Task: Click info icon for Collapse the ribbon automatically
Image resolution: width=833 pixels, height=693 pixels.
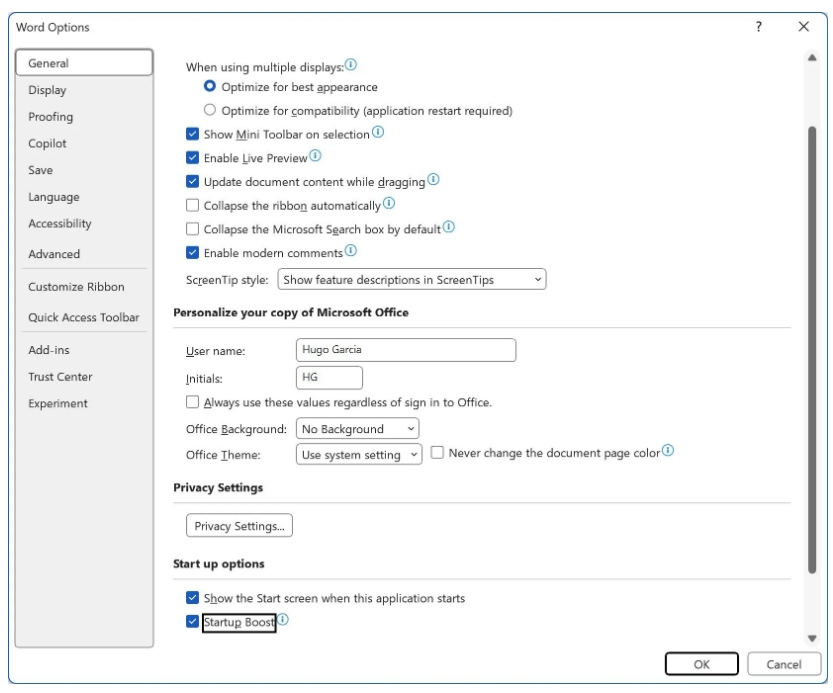Action: [x=389, y=203]
